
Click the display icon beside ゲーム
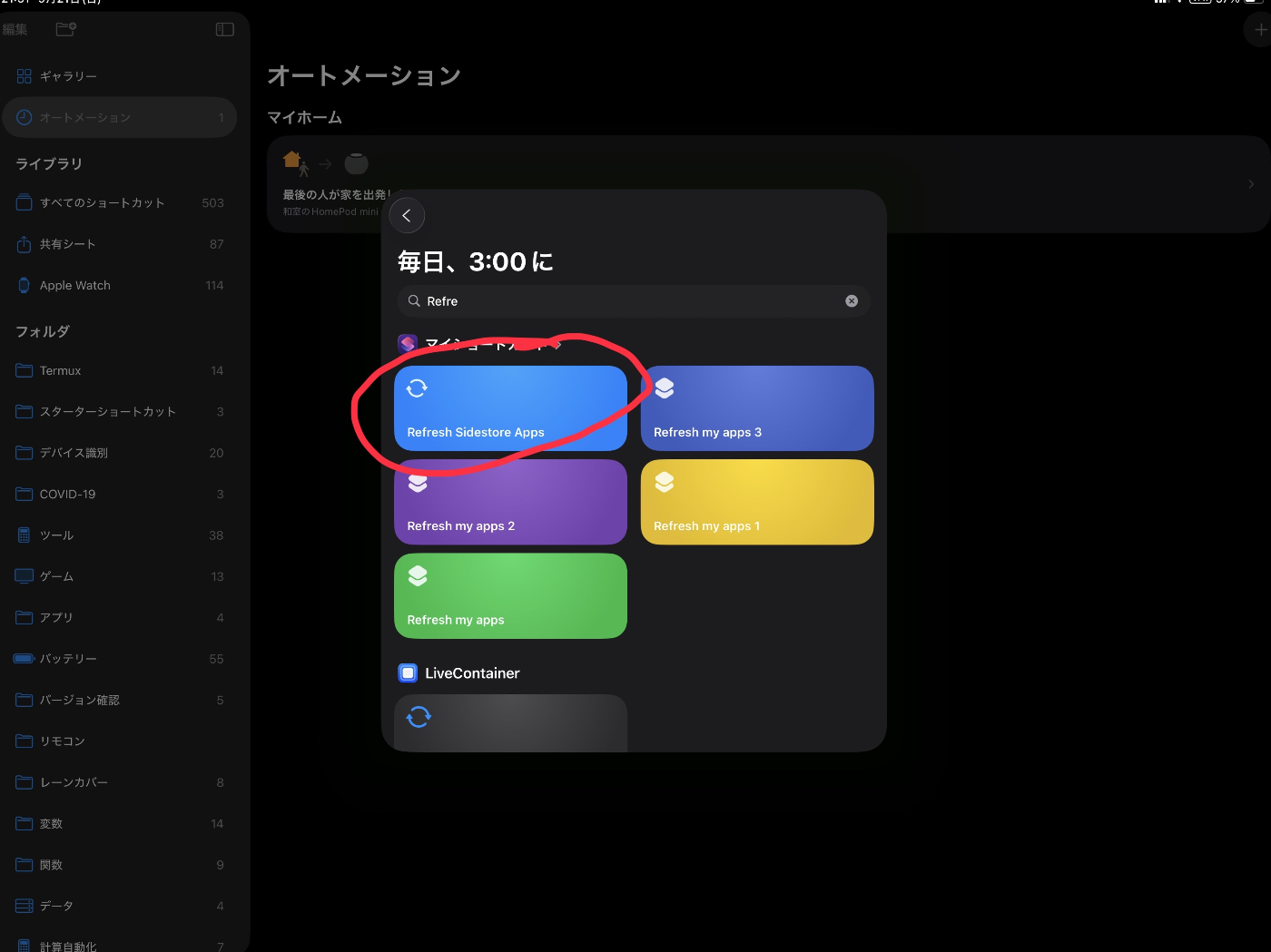25,575
